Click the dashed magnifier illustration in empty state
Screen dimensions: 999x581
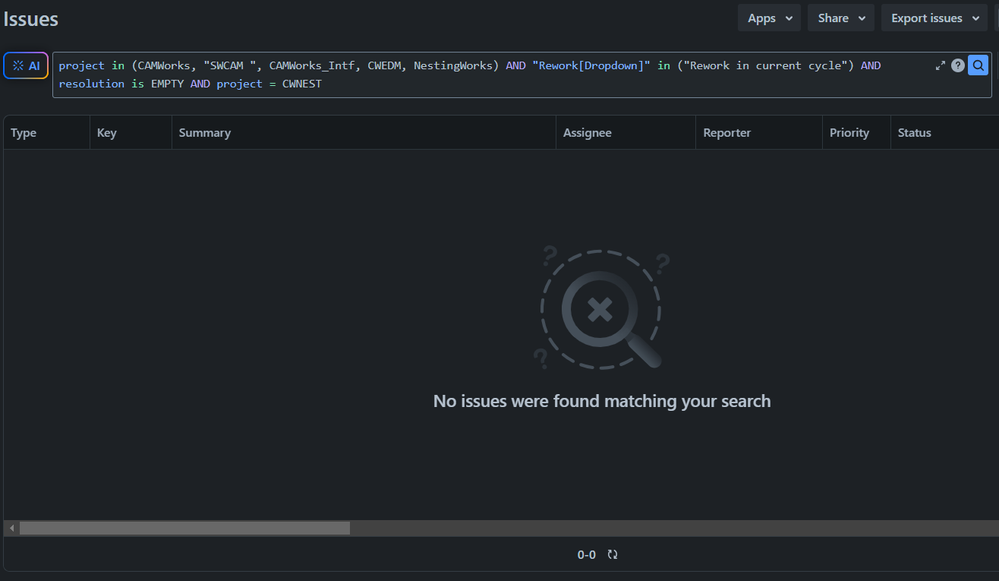coord(600,308)
